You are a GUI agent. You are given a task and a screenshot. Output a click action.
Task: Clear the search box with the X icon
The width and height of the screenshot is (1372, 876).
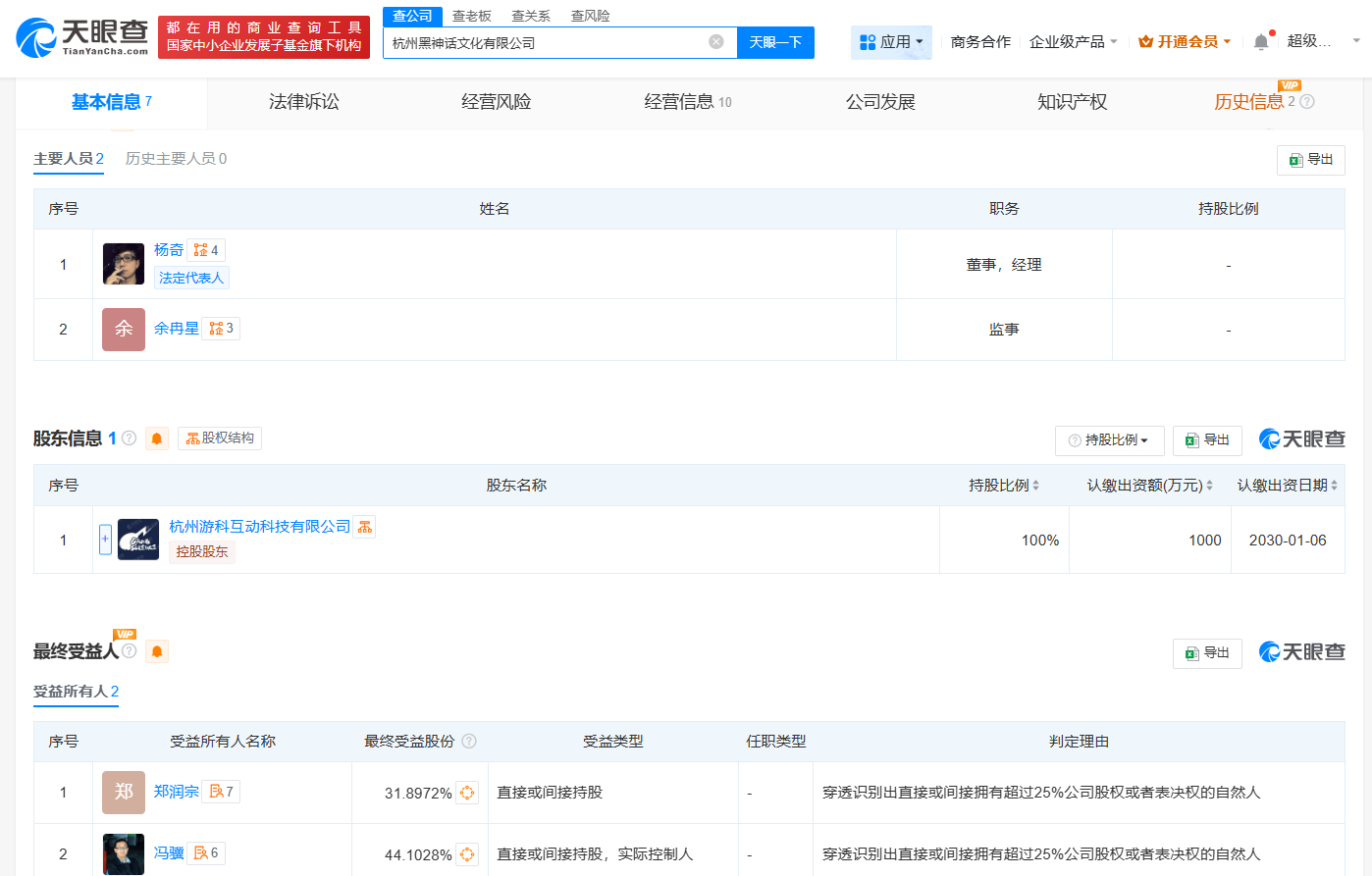coord(715,41)
